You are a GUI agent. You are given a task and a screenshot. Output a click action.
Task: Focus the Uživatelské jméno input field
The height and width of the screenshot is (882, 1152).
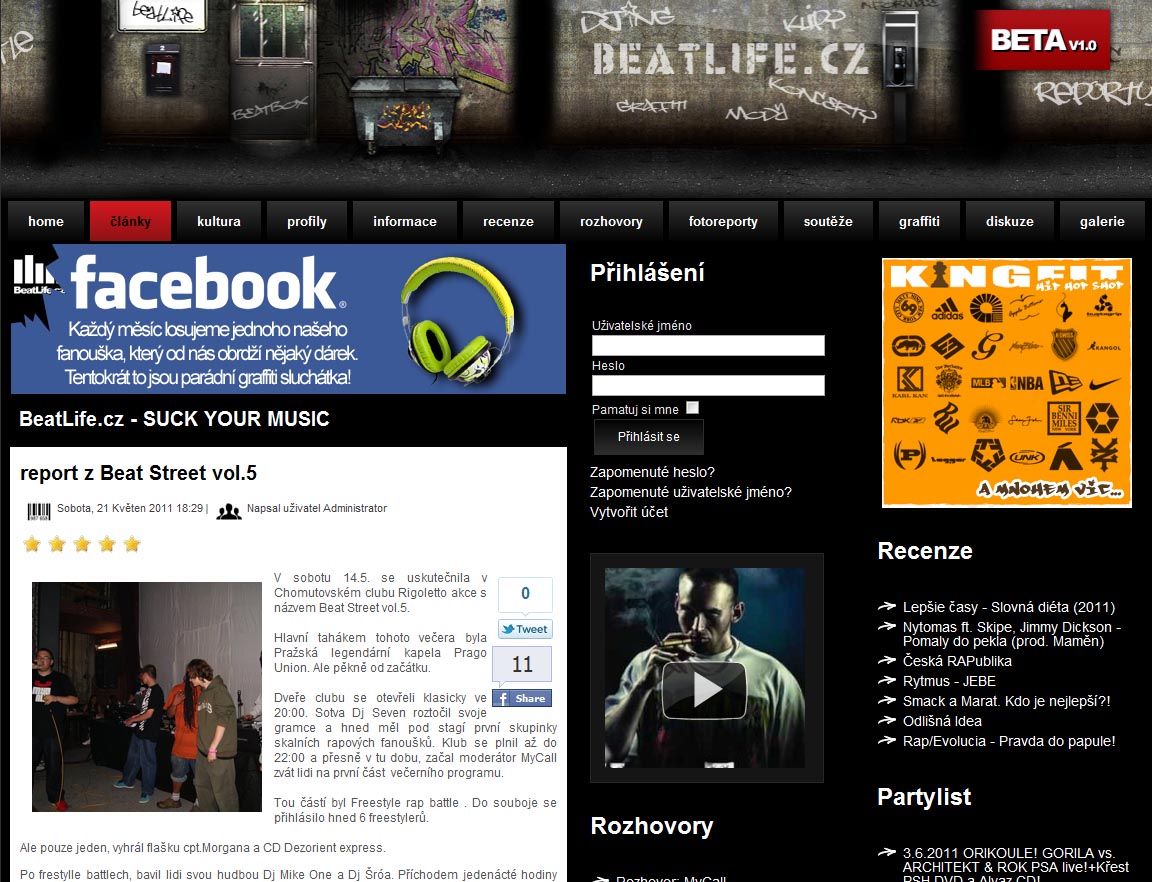coord(708,345)
